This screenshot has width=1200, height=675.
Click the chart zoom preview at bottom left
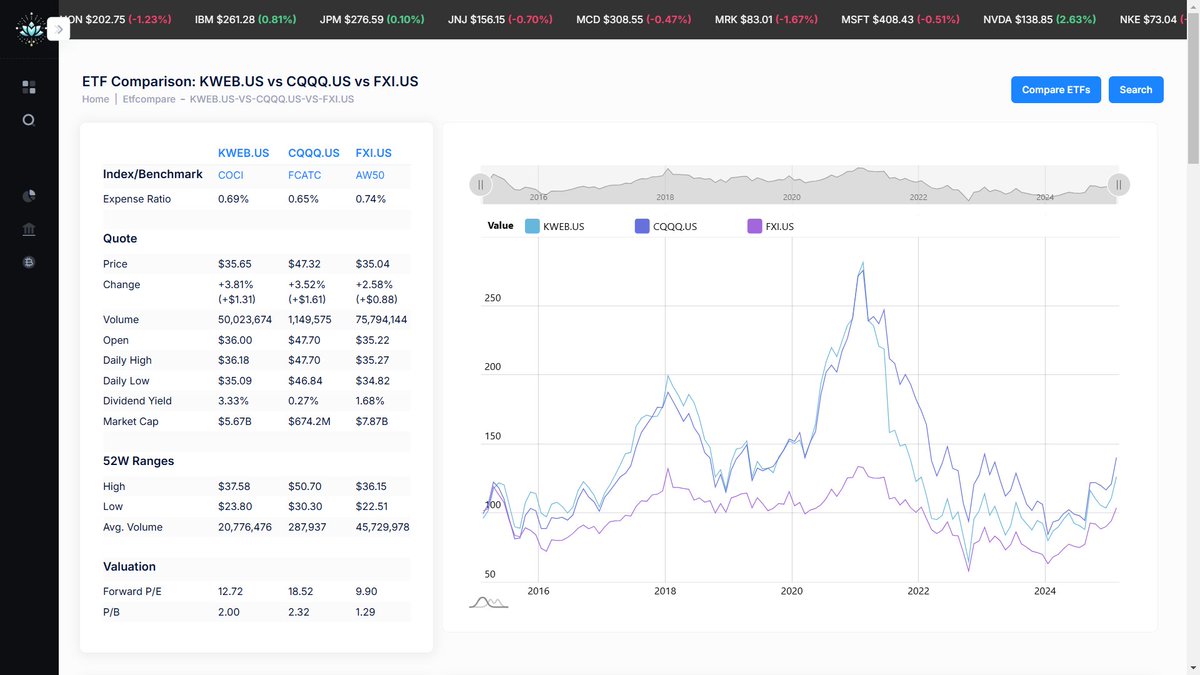tap(487, 601)
